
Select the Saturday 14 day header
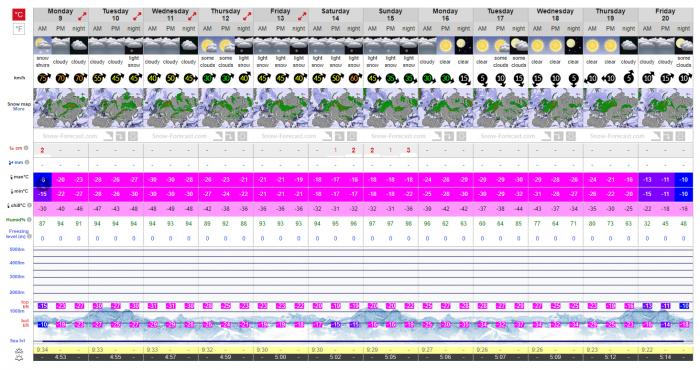click(335, 15)
